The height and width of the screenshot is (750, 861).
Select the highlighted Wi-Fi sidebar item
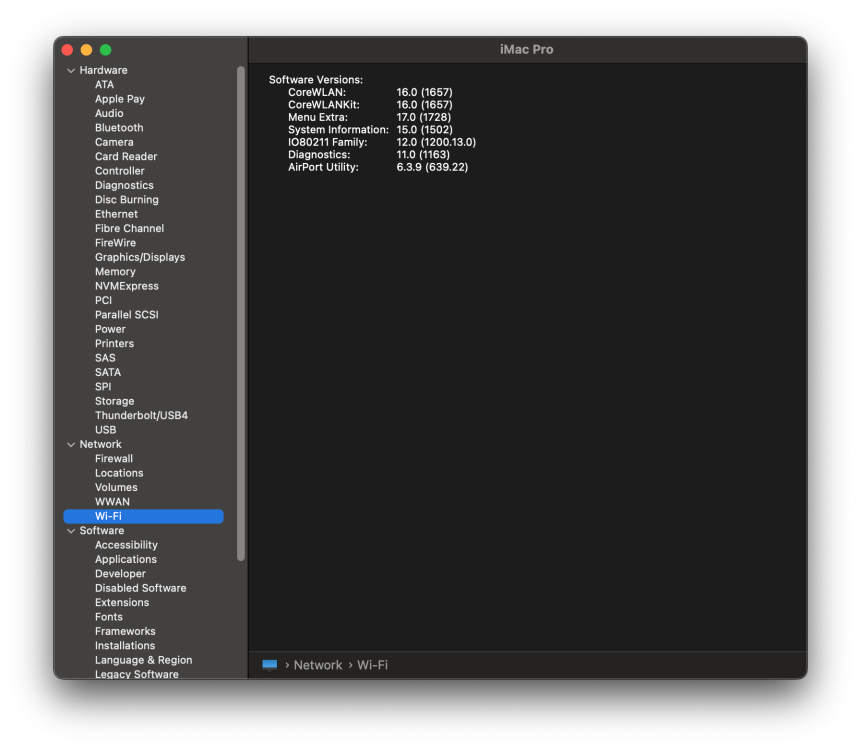coord(143,516)
